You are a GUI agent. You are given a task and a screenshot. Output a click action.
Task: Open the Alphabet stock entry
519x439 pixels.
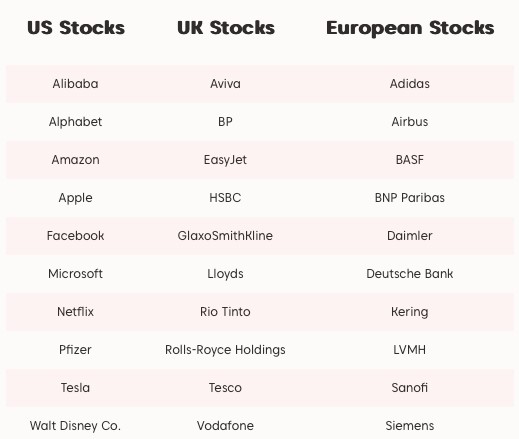(x=75, y=122)
